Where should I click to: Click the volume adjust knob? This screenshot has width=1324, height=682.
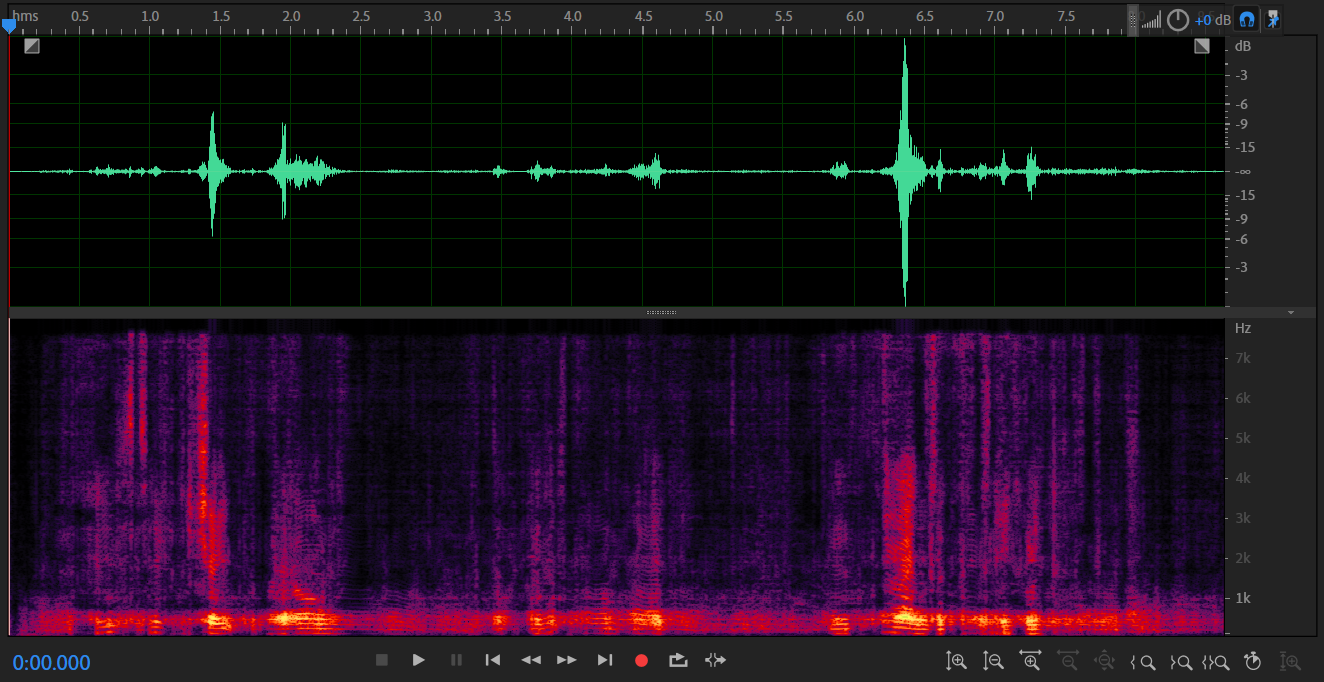pos(1178,20)
